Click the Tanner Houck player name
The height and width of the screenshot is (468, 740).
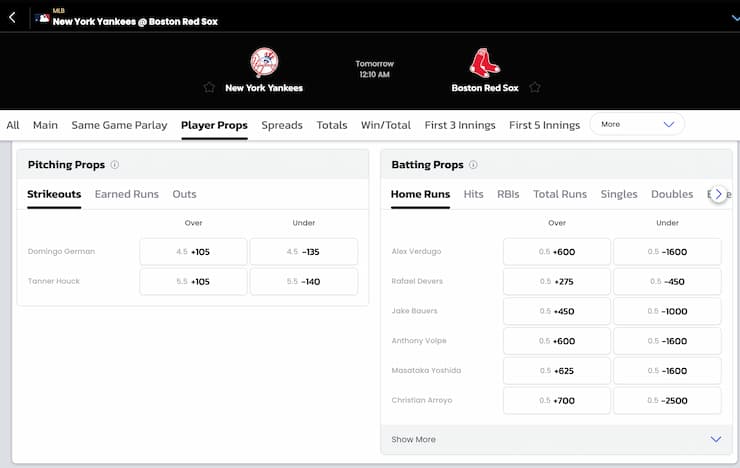[54, 281]
